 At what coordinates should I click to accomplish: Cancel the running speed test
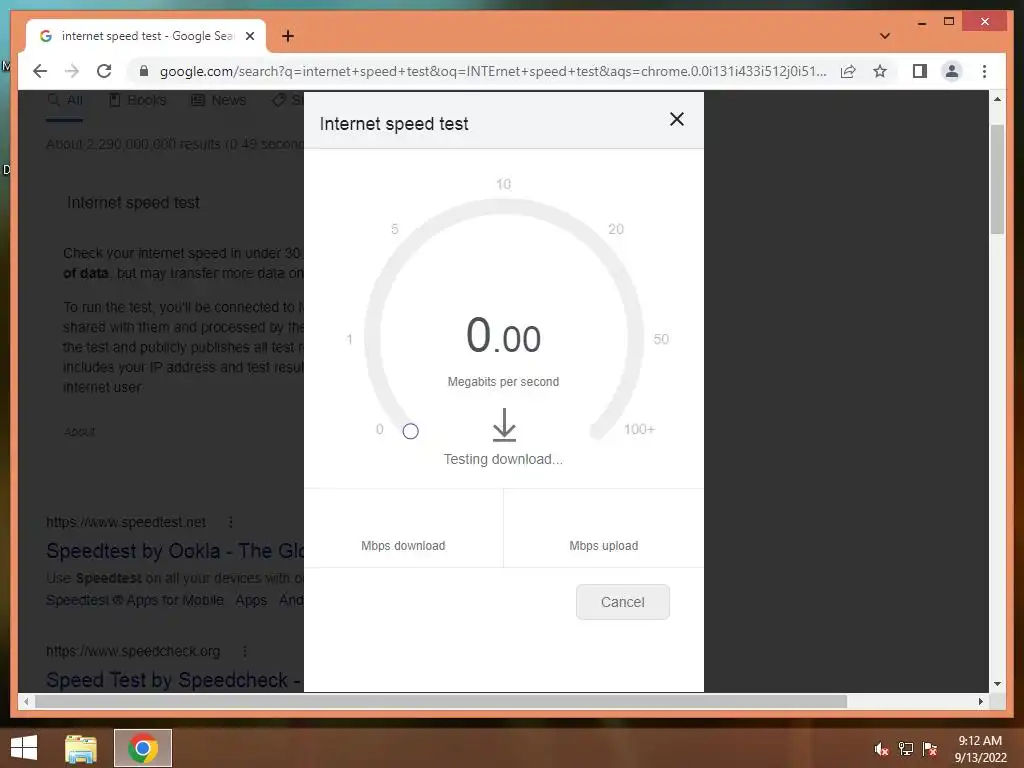[x=622, y=601]
